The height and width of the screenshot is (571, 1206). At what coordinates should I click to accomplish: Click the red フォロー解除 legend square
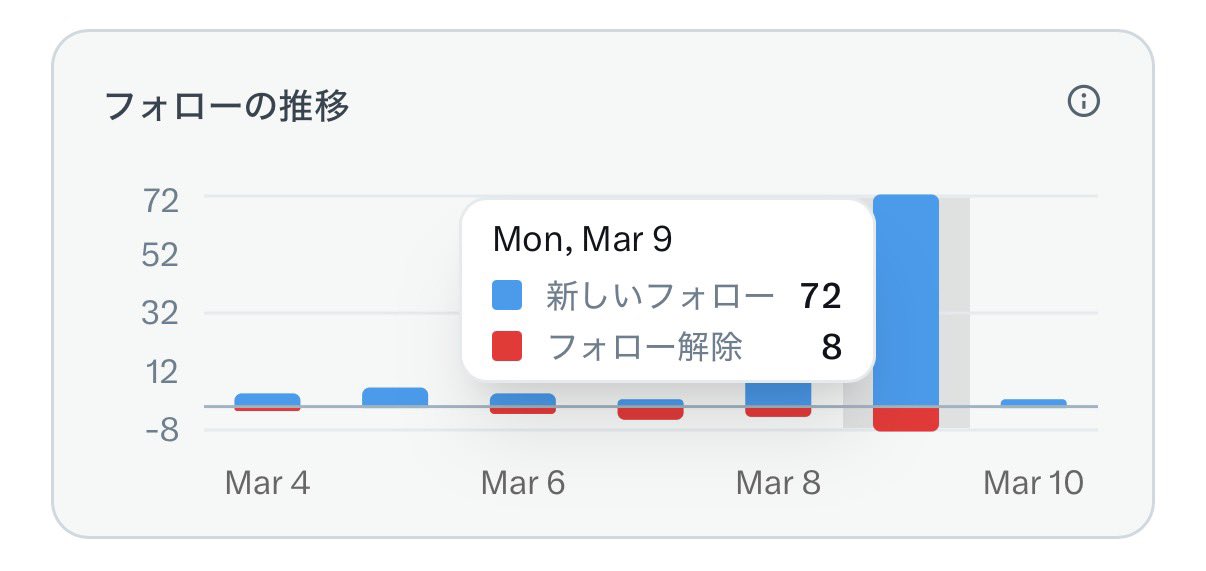click(507, 347)
